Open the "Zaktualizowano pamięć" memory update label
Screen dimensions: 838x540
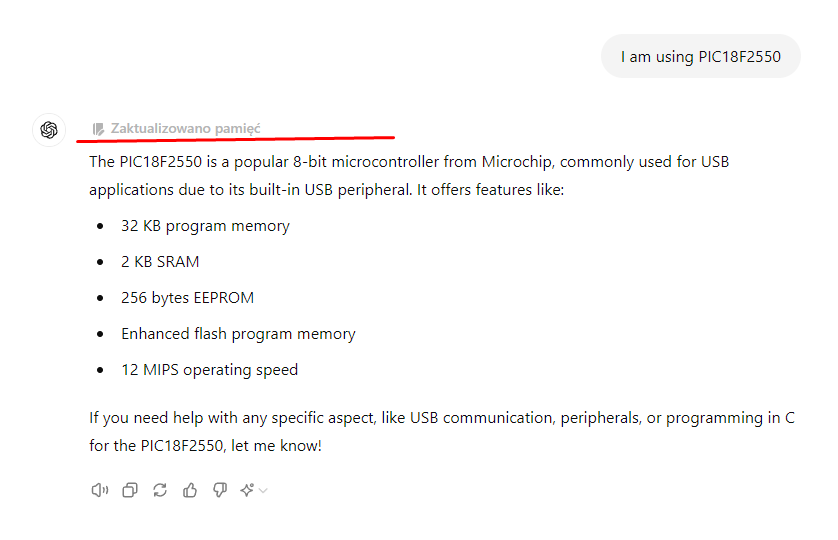tap(185, 129)
